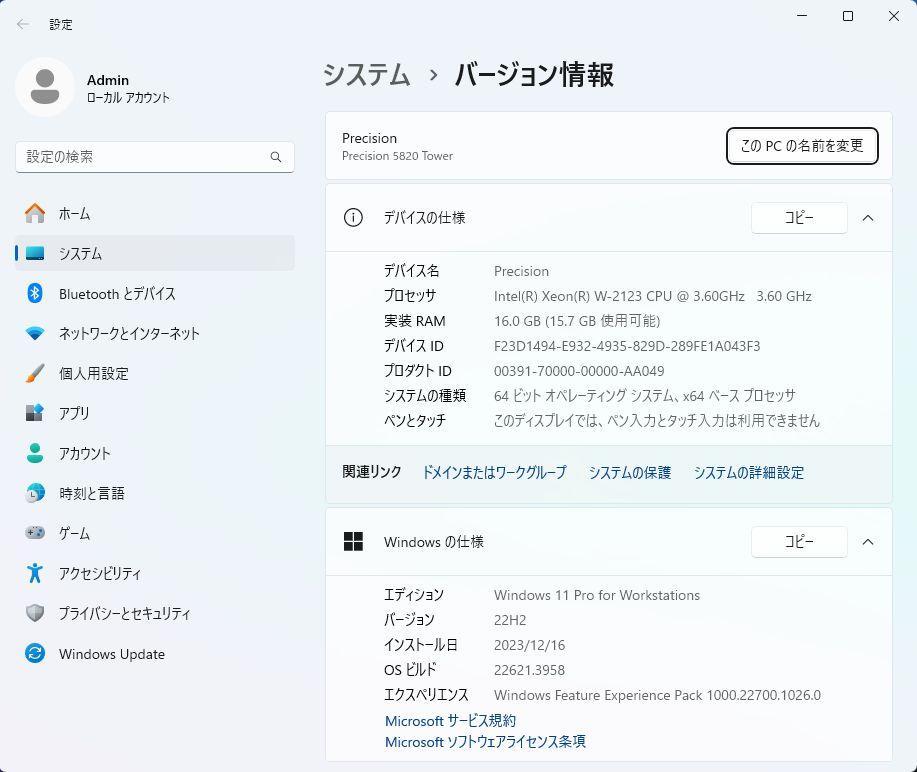Click Windows Feature Experience Pack value
Viewport: 917px width, 772px height.
[x=657, y=695]
